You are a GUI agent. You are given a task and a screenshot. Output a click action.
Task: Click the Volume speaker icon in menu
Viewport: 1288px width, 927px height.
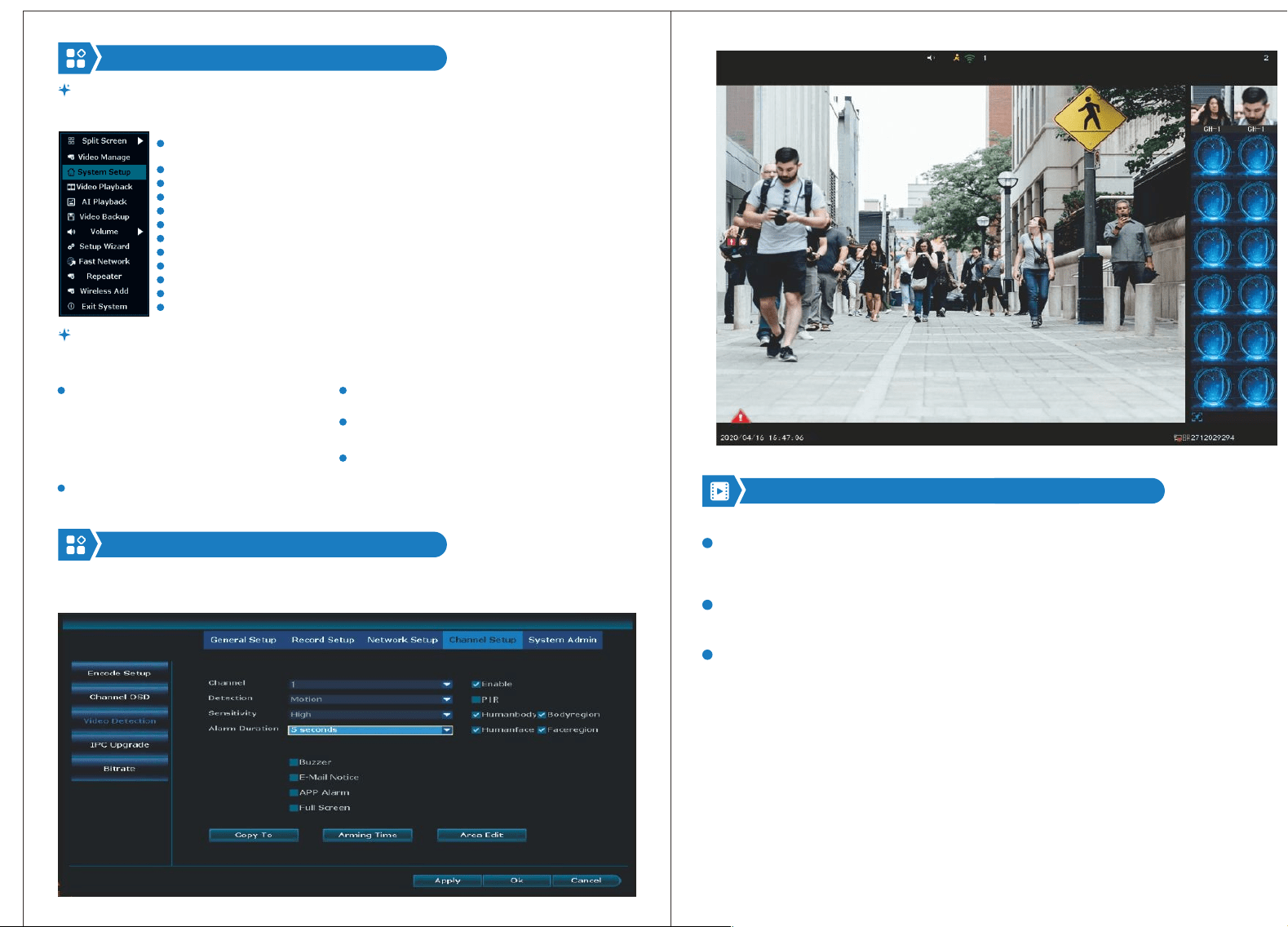tap(71, 232)
